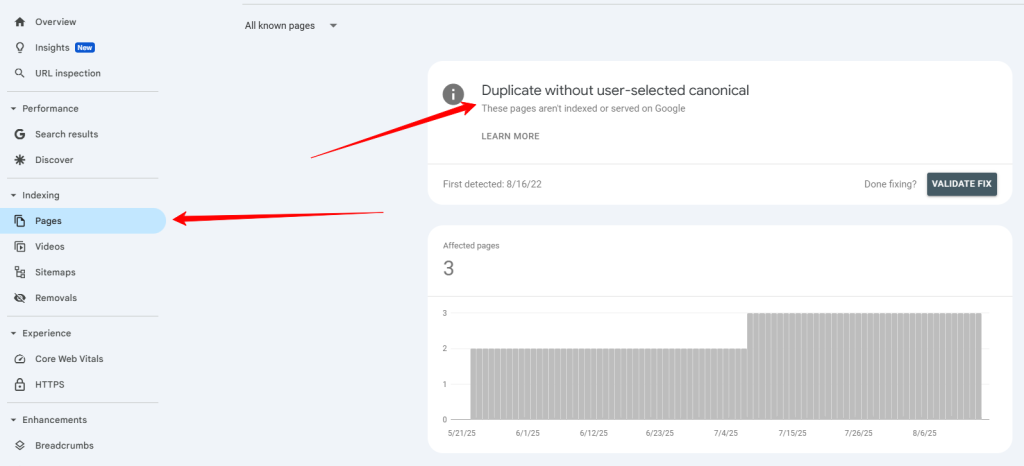Click the New badge next to Insights
The image size is (1024, 466).
(85, 48)
